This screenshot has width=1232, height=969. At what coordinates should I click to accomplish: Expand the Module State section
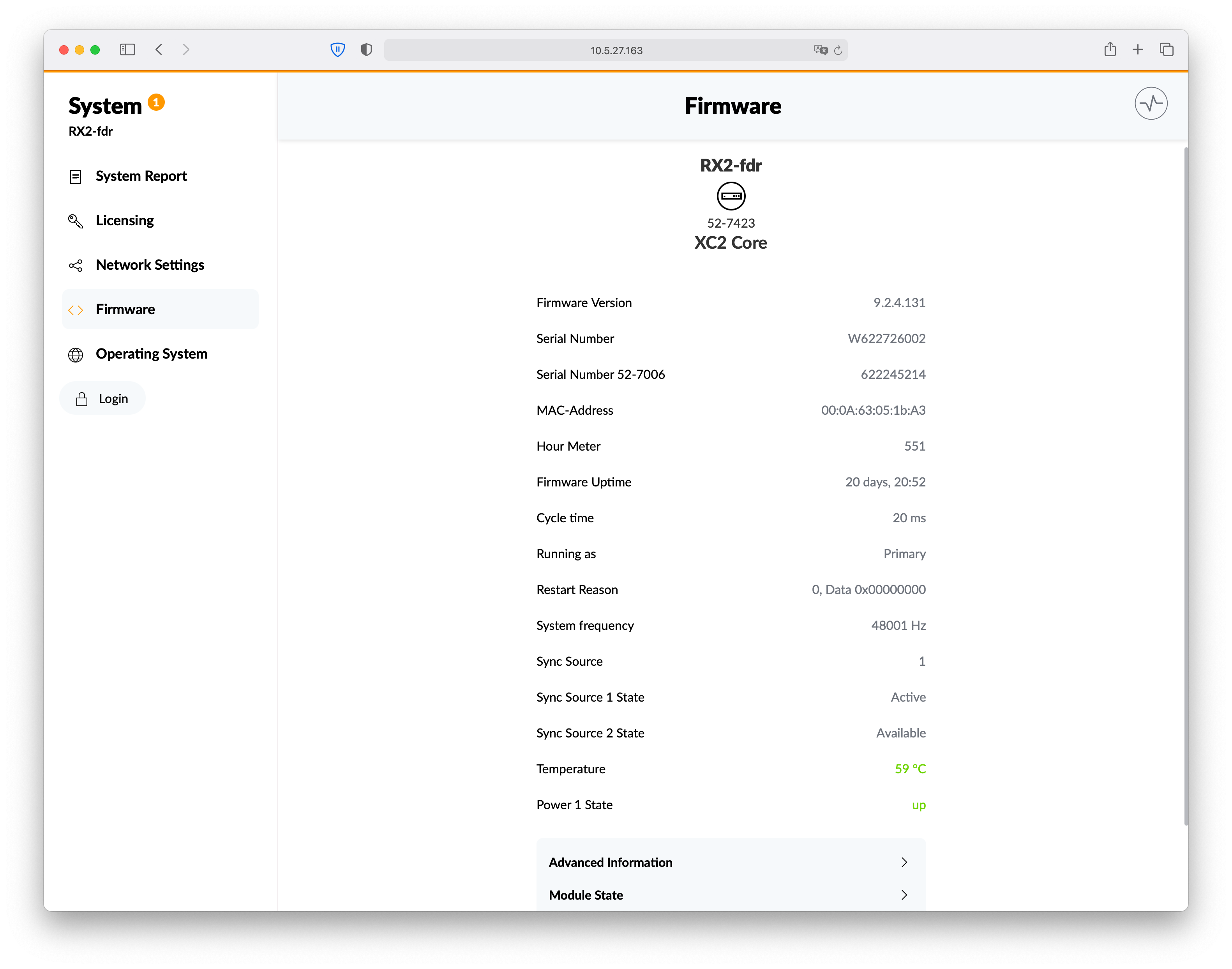pos(731,895)
